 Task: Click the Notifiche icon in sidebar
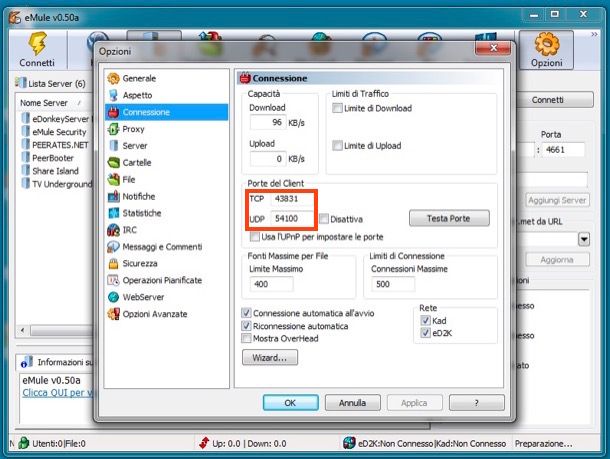point(113,196)
